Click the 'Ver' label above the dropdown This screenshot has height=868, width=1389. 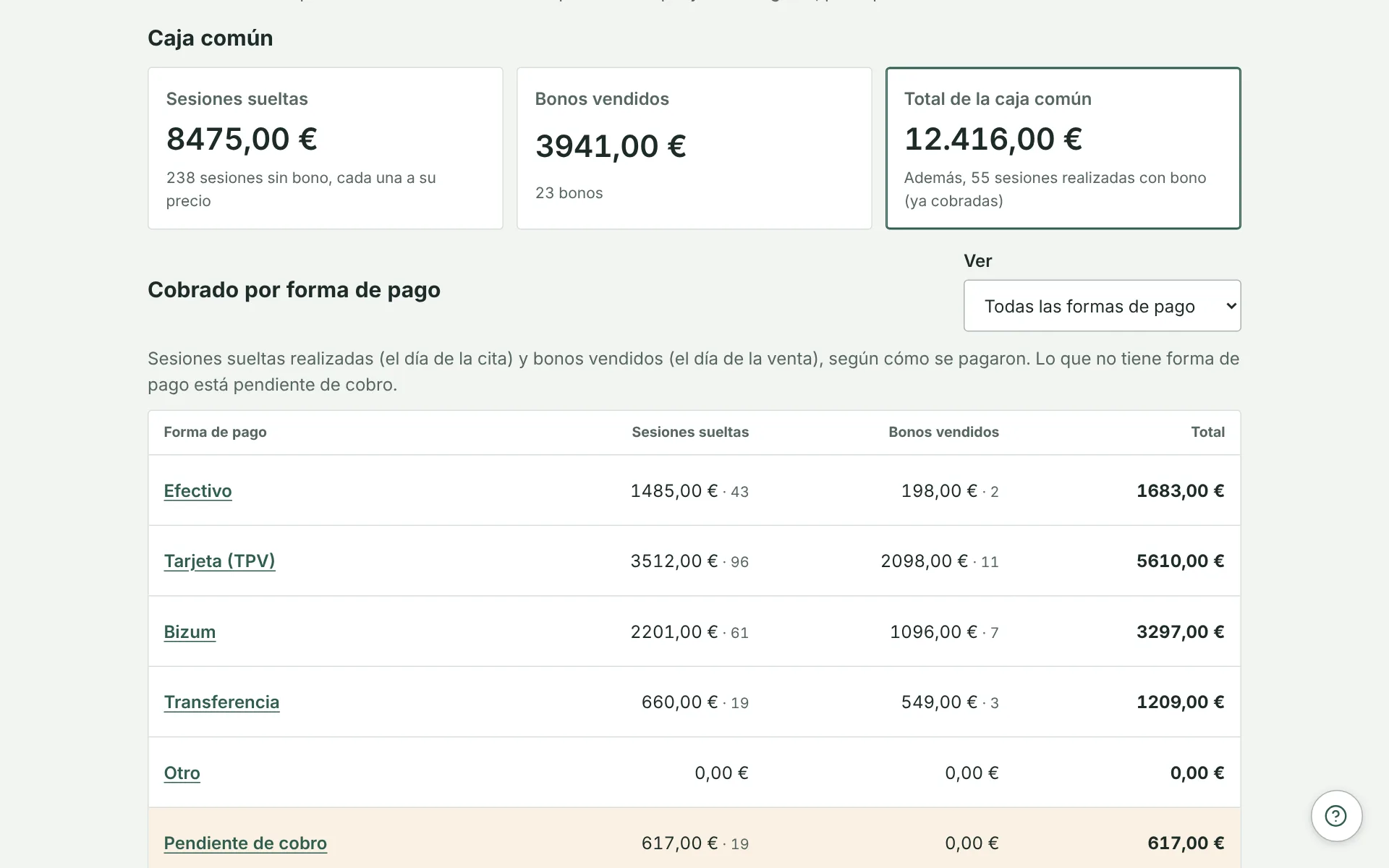coord(977,260)
